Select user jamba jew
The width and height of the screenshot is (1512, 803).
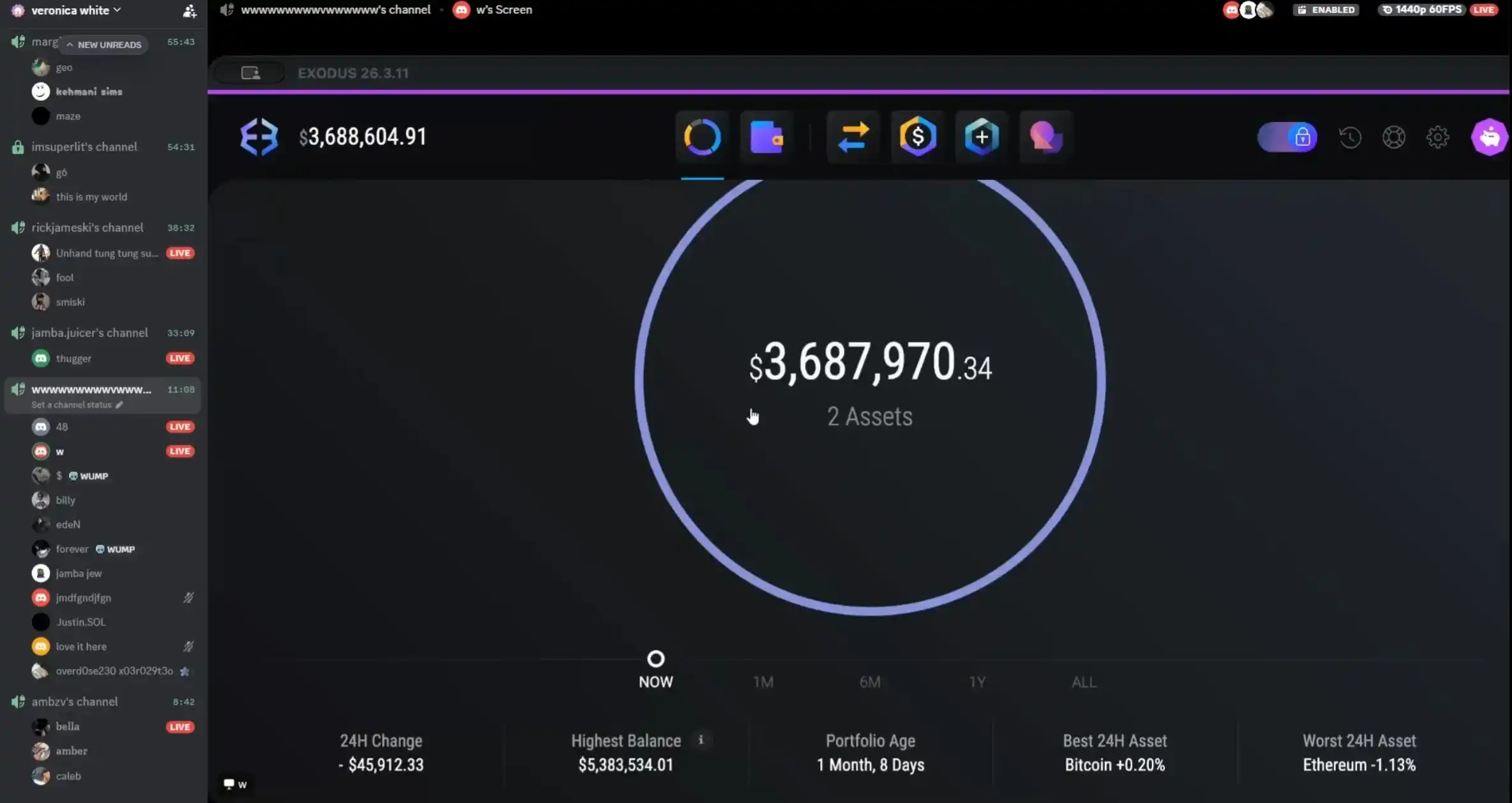(x=79, y=573)
